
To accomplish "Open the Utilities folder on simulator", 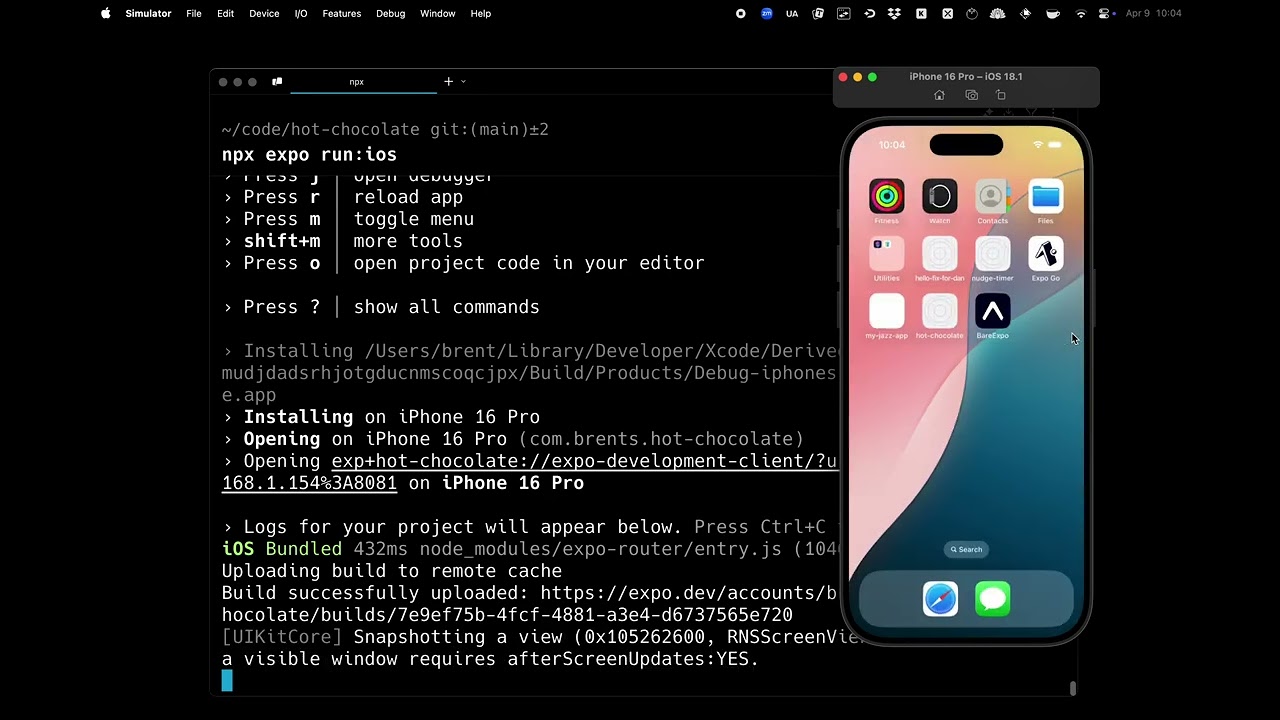I will pos(886,254).
